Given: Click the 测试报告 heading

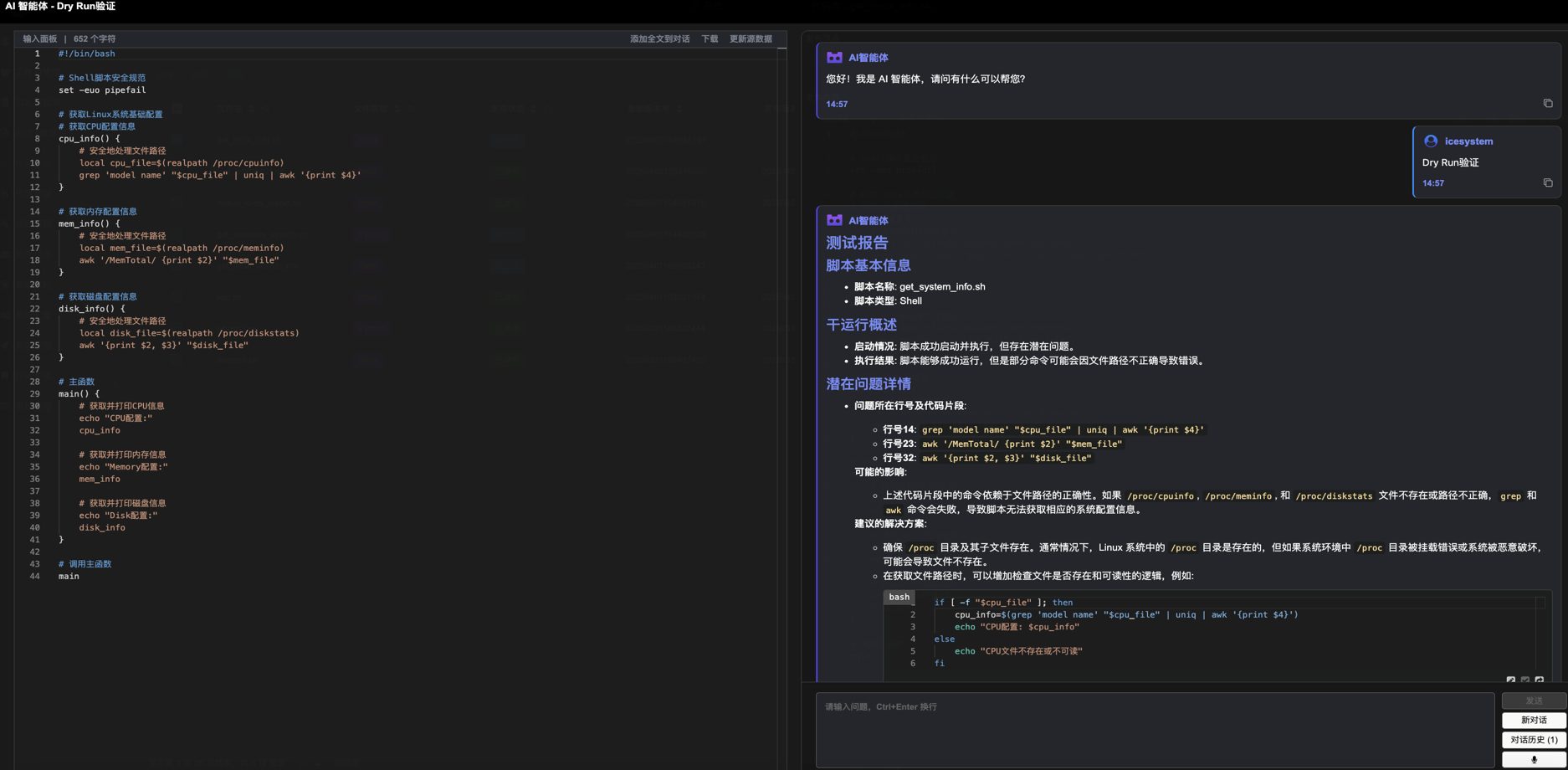Looking at the screenshot, I should tap(857, 243).
